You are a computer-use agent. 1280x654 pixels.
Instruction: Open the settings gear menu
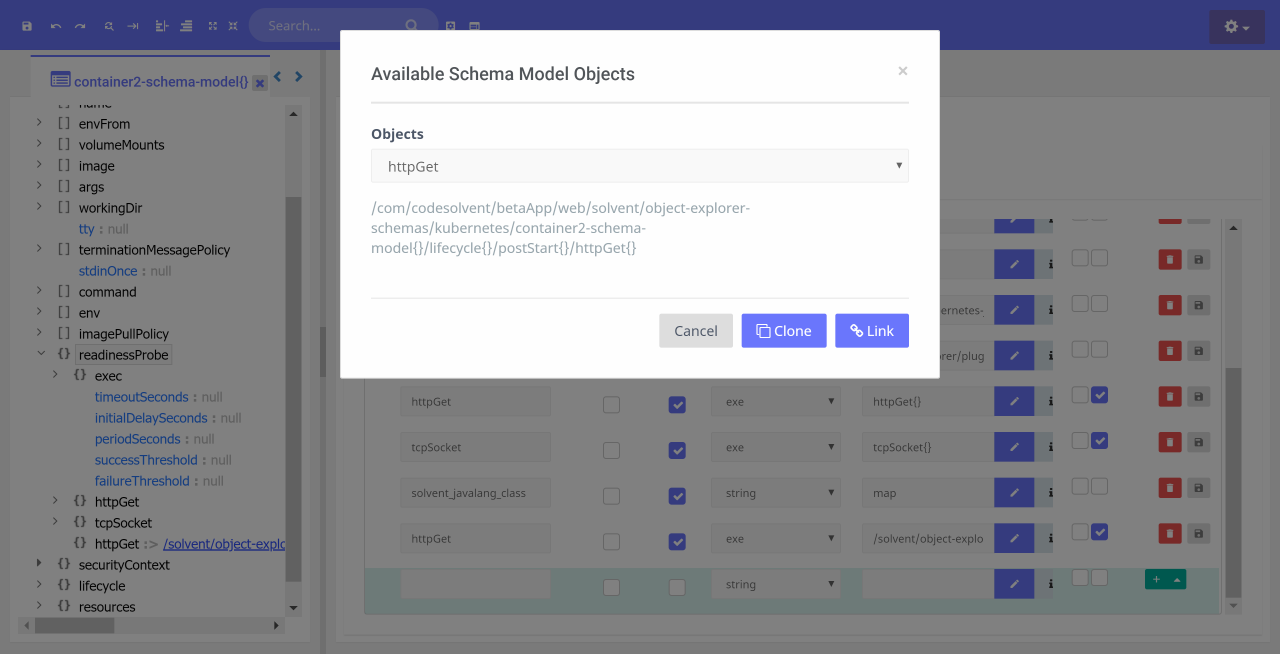[x=1236, y=26]
